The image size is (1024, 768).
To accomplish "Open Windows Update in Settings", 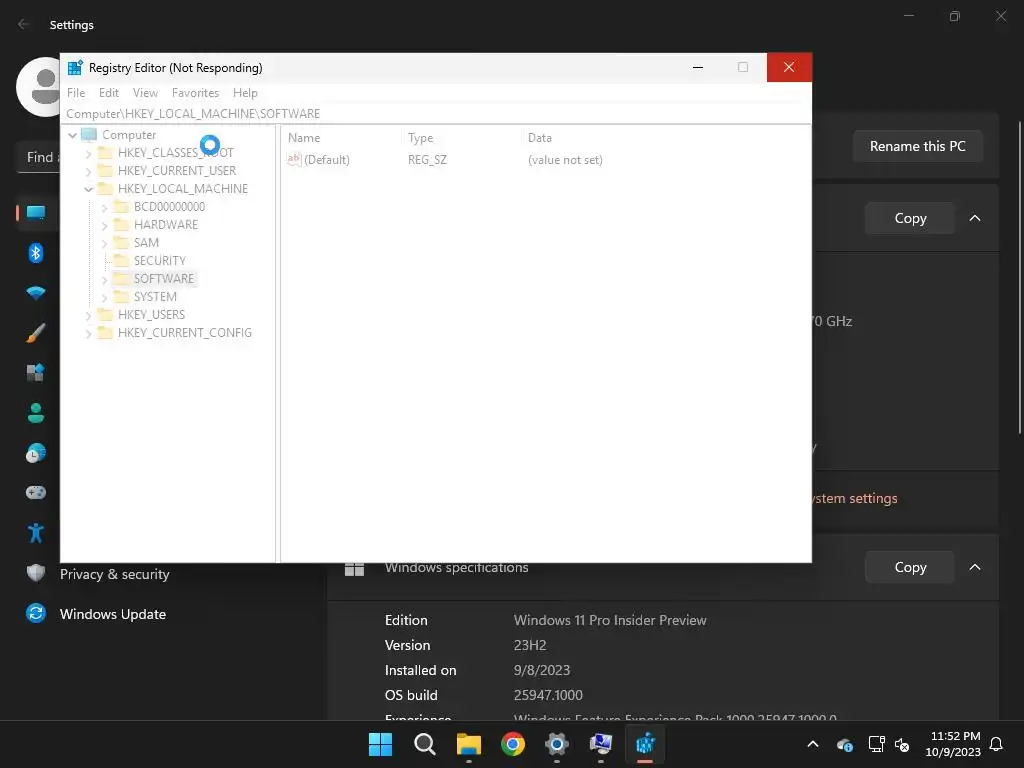I will pyautogui.click(x=113, y=614).
